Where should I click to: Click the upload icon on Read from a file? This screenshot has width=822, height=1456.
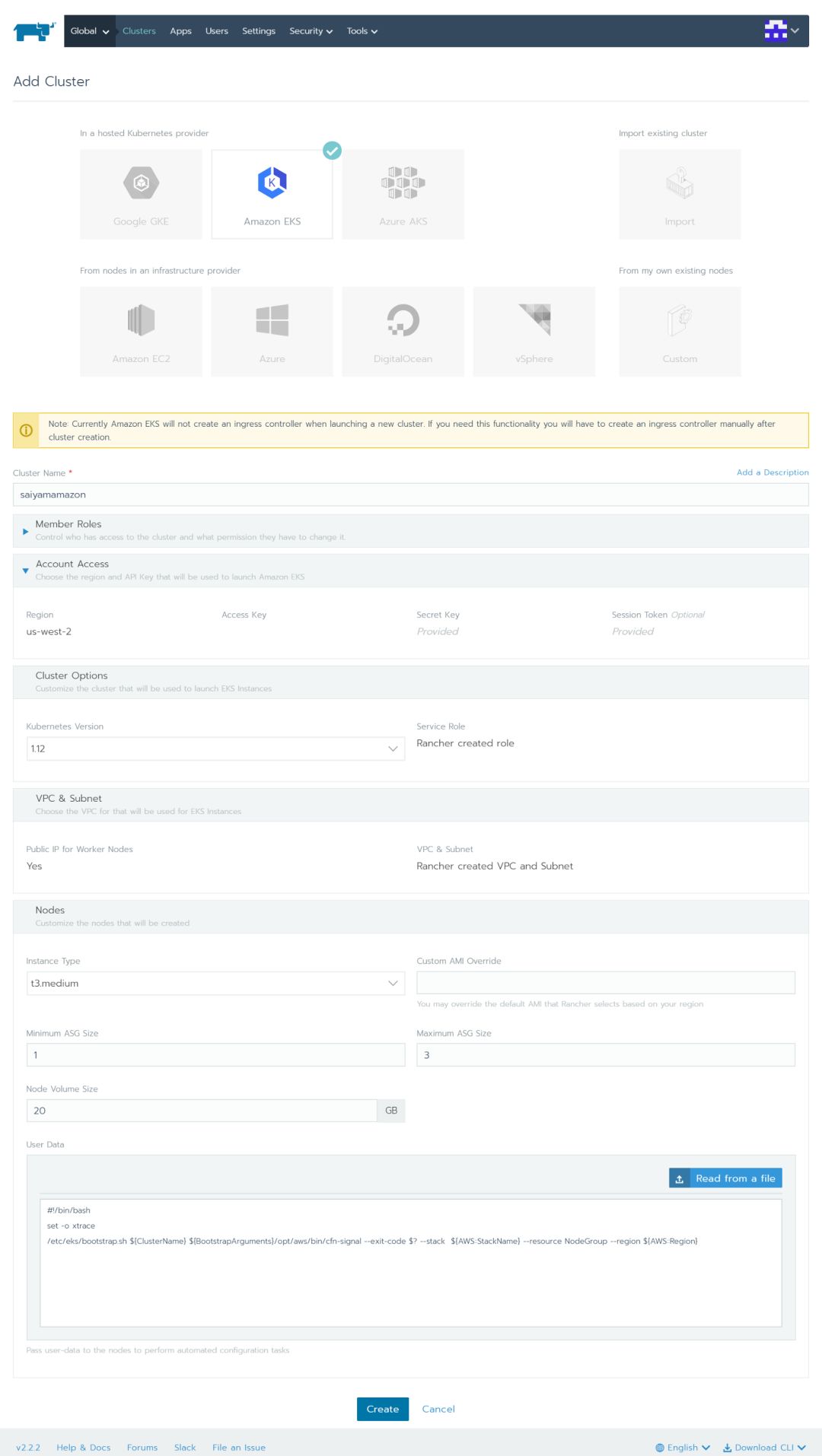pyautogui.click(x=680, y=1178)
